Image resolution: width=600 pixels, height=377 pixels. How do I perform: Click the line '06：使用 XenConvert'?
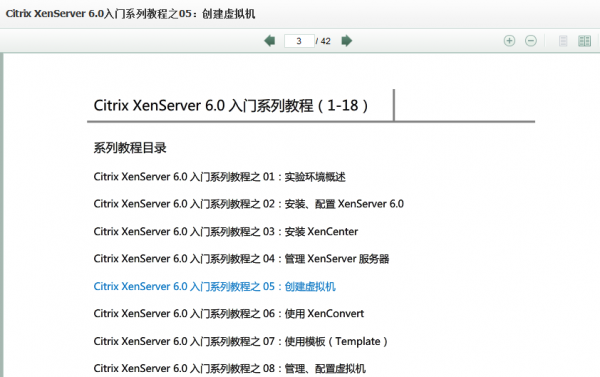click(x=229, y=314)
